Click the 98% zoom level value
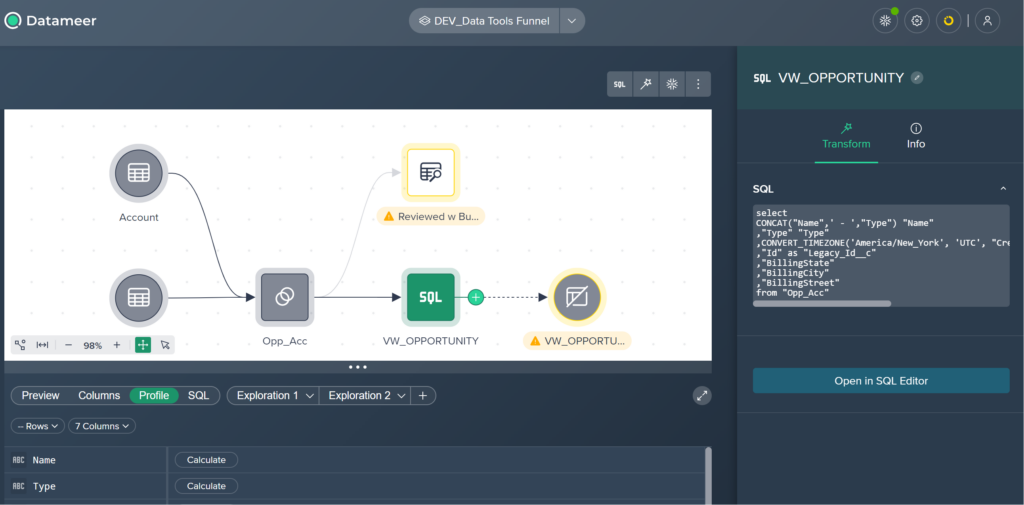 click(x=93, y=346)
